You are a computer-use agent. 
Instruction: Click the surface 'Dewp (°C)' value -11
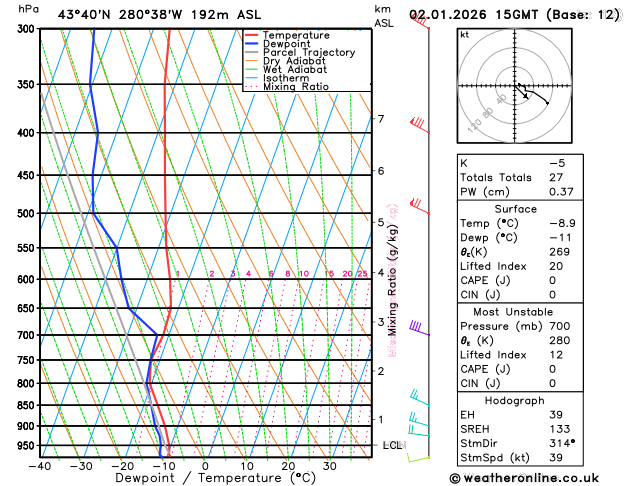(560, 238)
